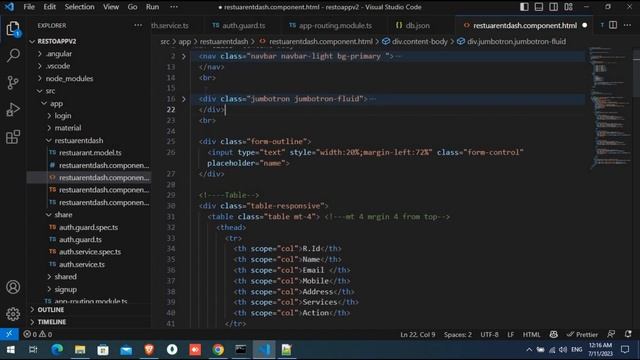640x360 pixels.
Task: Click restuarentdash folder in breadcrumb
Action: point(224,41)
